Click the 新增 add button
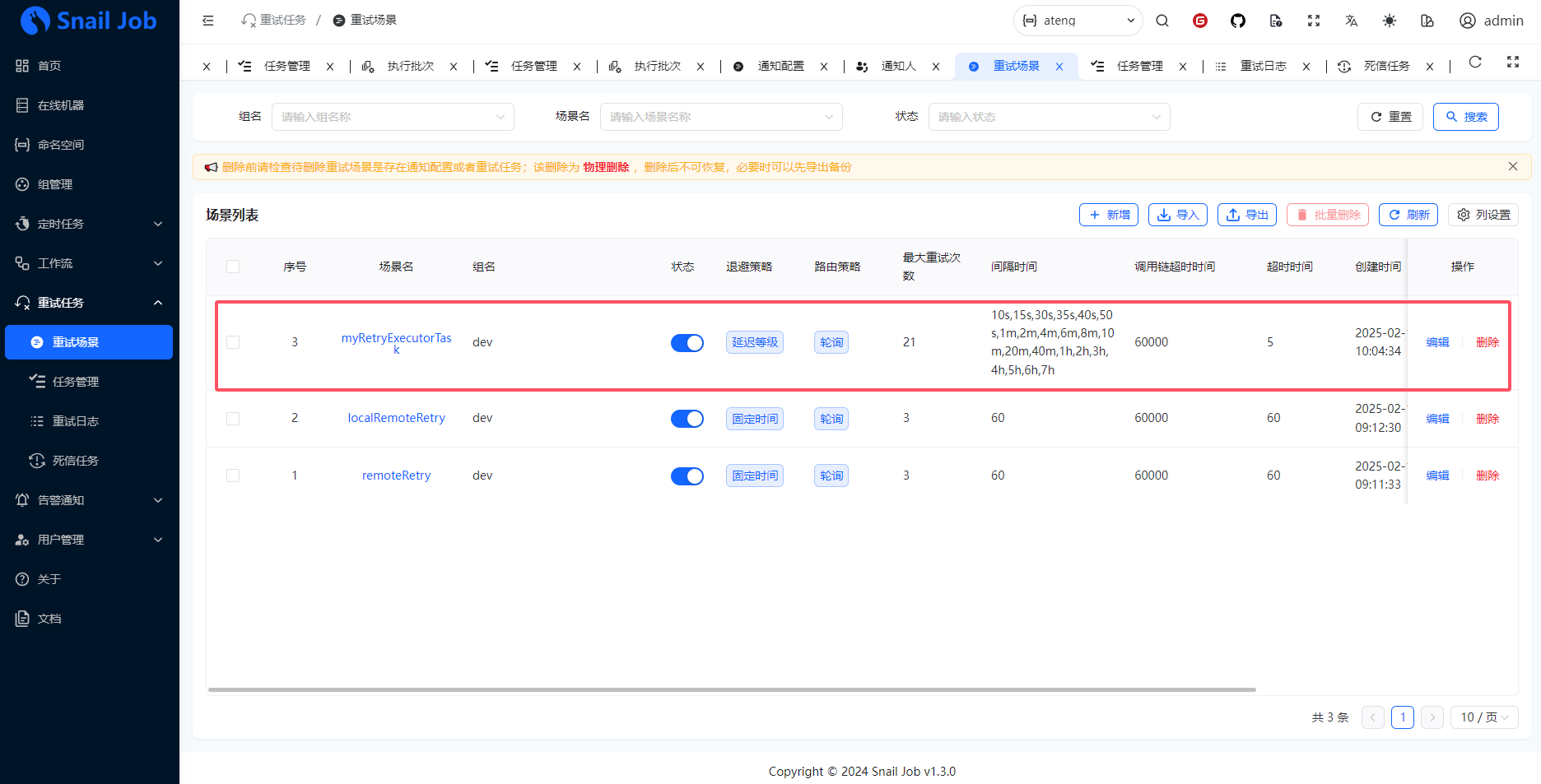The width and height of the screenshot is (1541, 784). [x=1108, y=215]
